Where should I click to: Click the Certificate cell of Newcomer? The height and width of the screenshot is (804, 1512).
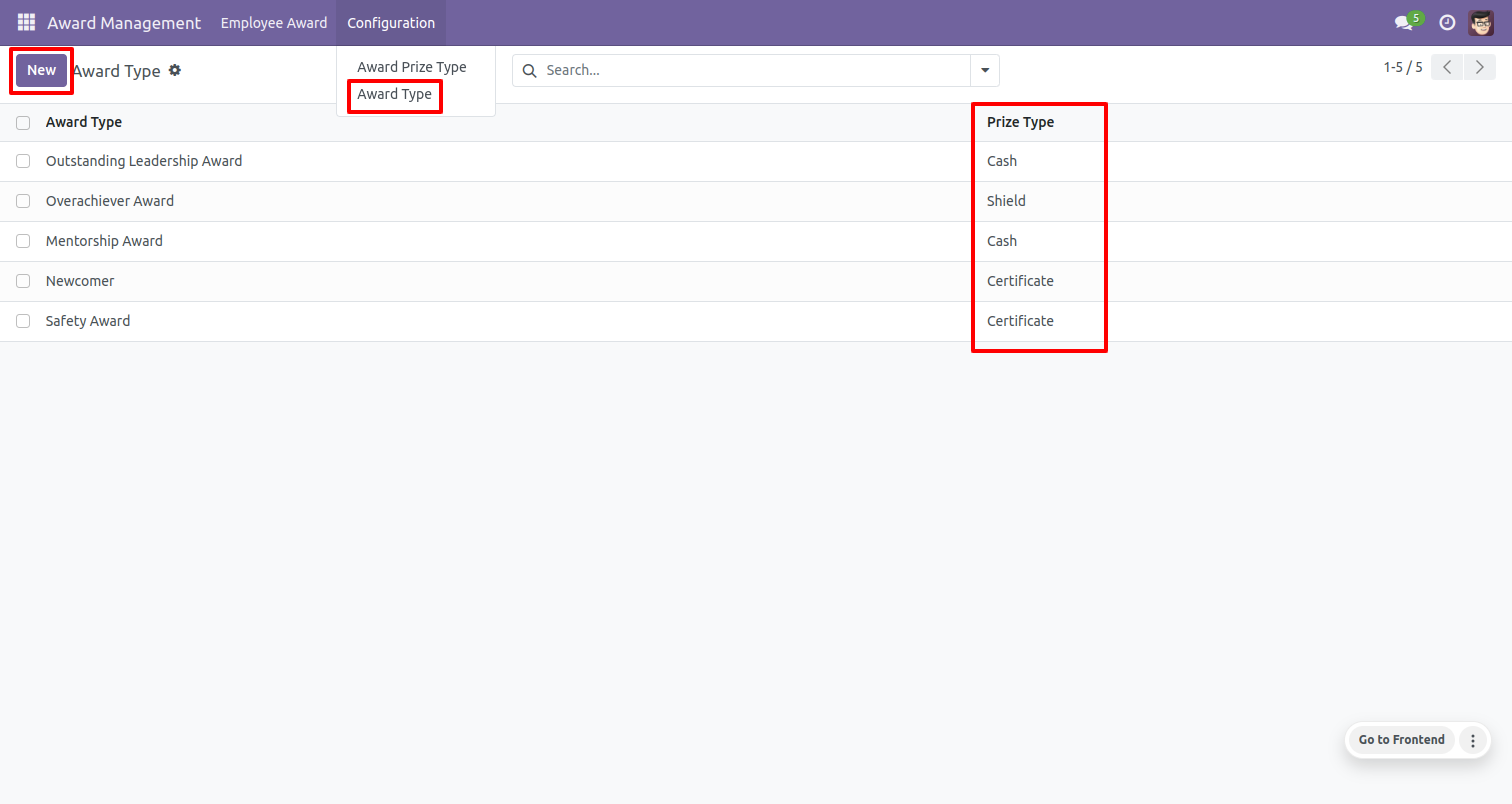(1020, 281)
